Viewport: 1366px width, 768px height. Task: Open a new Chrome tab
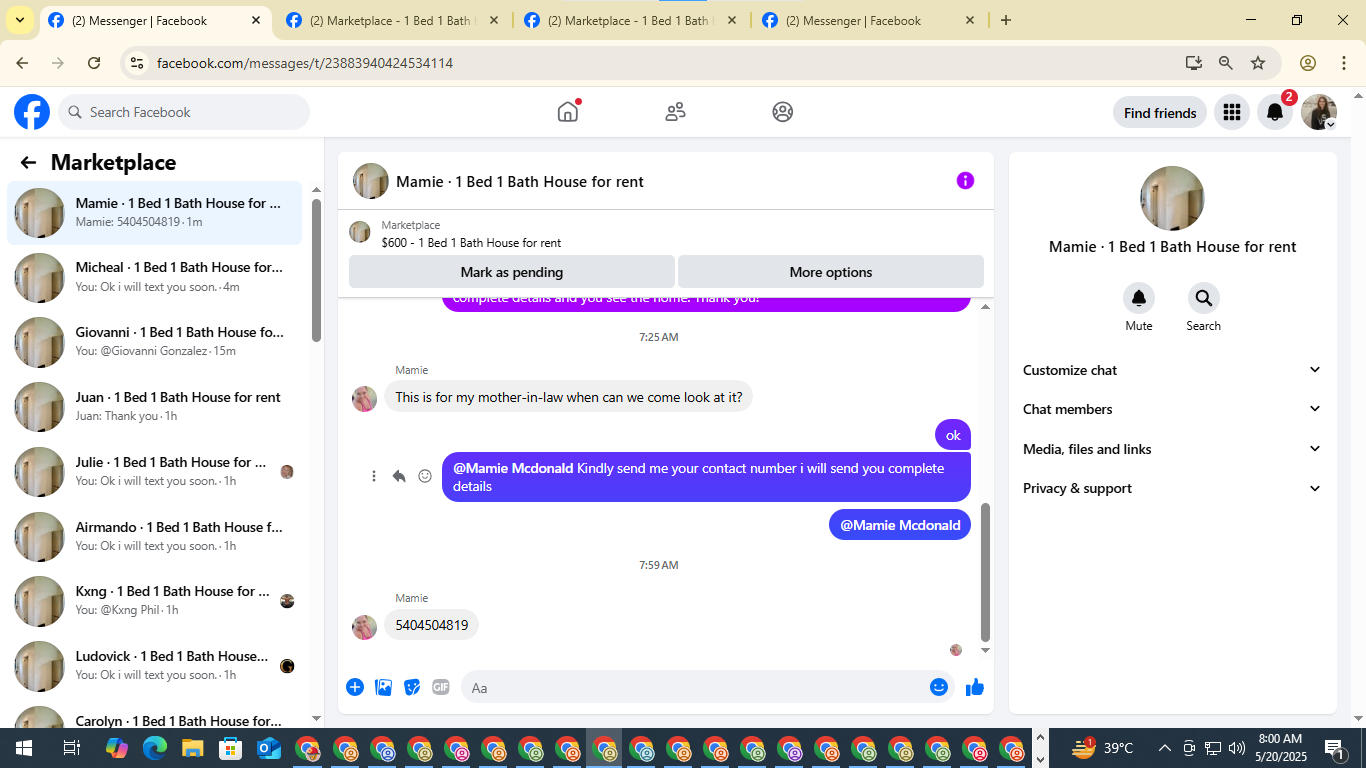(1006, 20)
